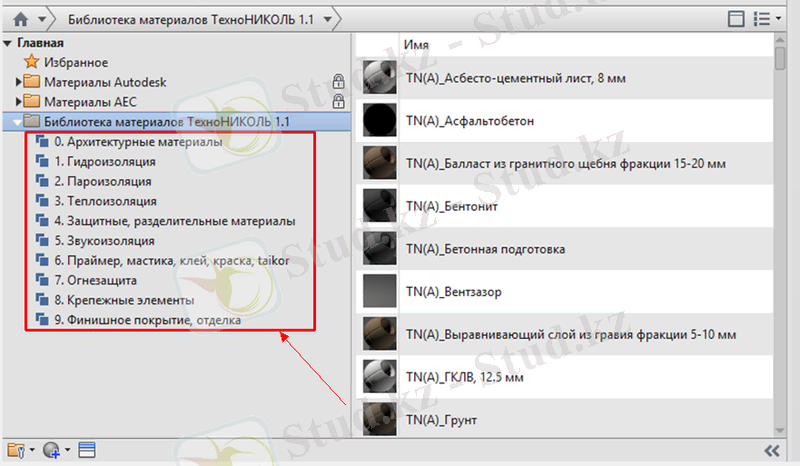The width and height of the screenshot is (800, 466).
Task: Select thumbnail of Асбесто-цементный лист, 8 мм
Action: (x=379, y=78)
